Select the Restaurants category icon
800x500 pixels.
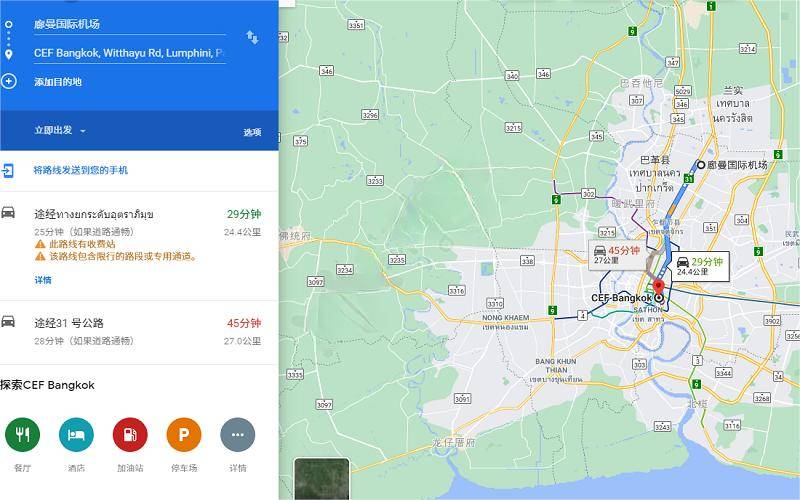pyautogui.click(x=22, y=435)
